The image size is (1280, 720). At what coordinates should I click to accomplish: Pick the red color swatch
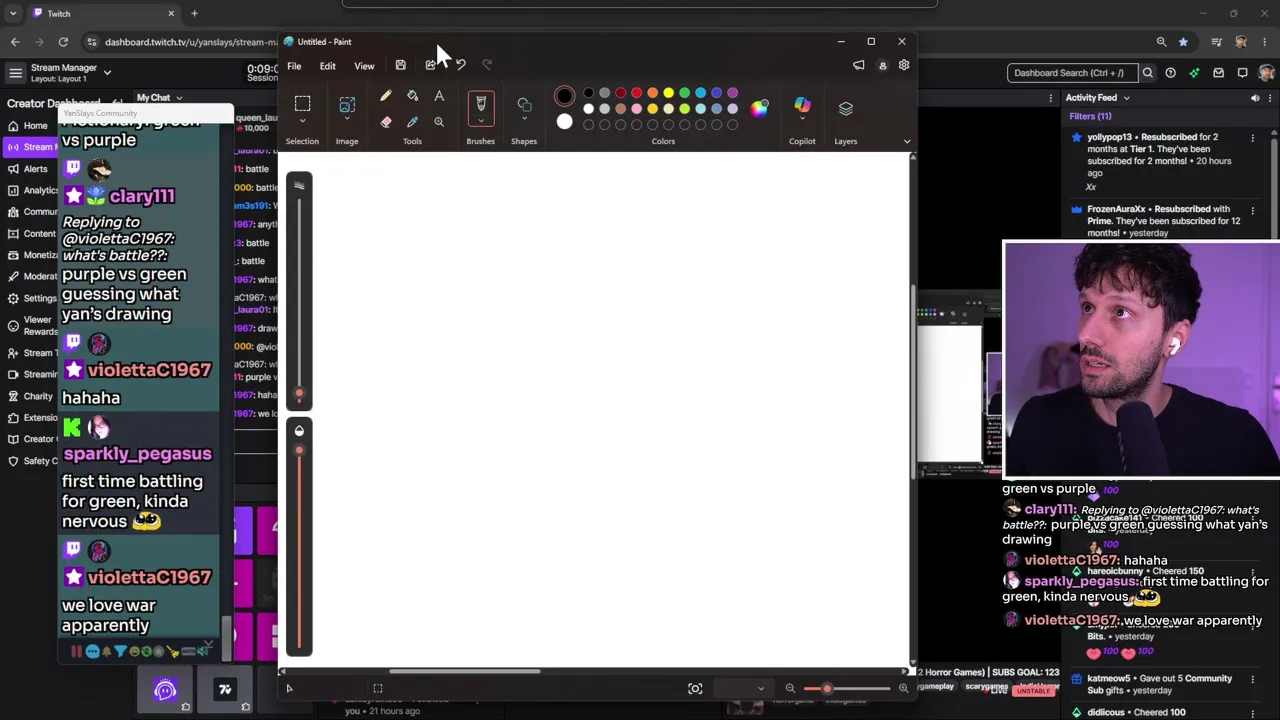pos(637,93)
